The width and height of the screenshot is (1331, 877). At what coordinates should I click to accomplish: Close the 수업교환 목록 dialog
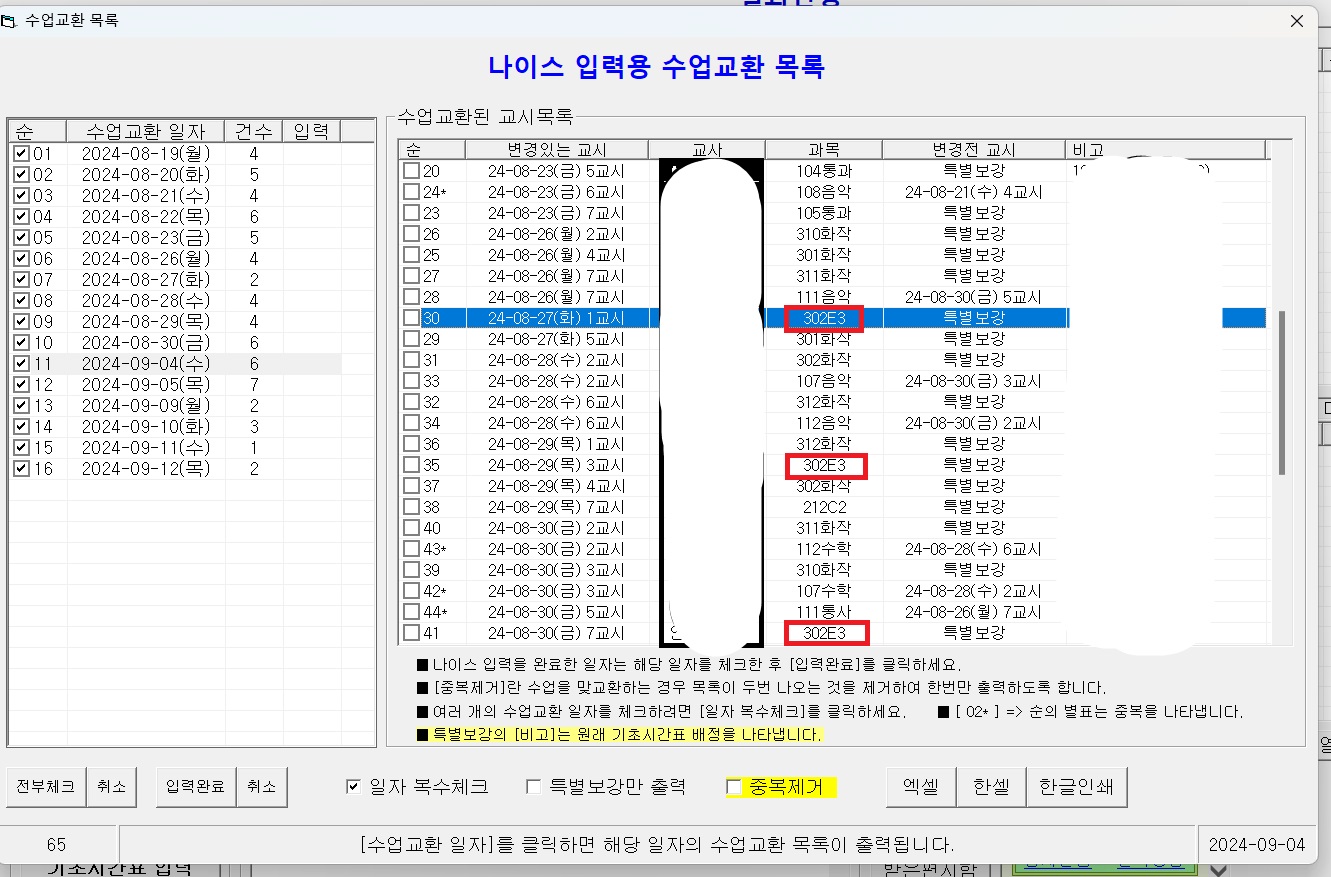(x=1297, y=20)
